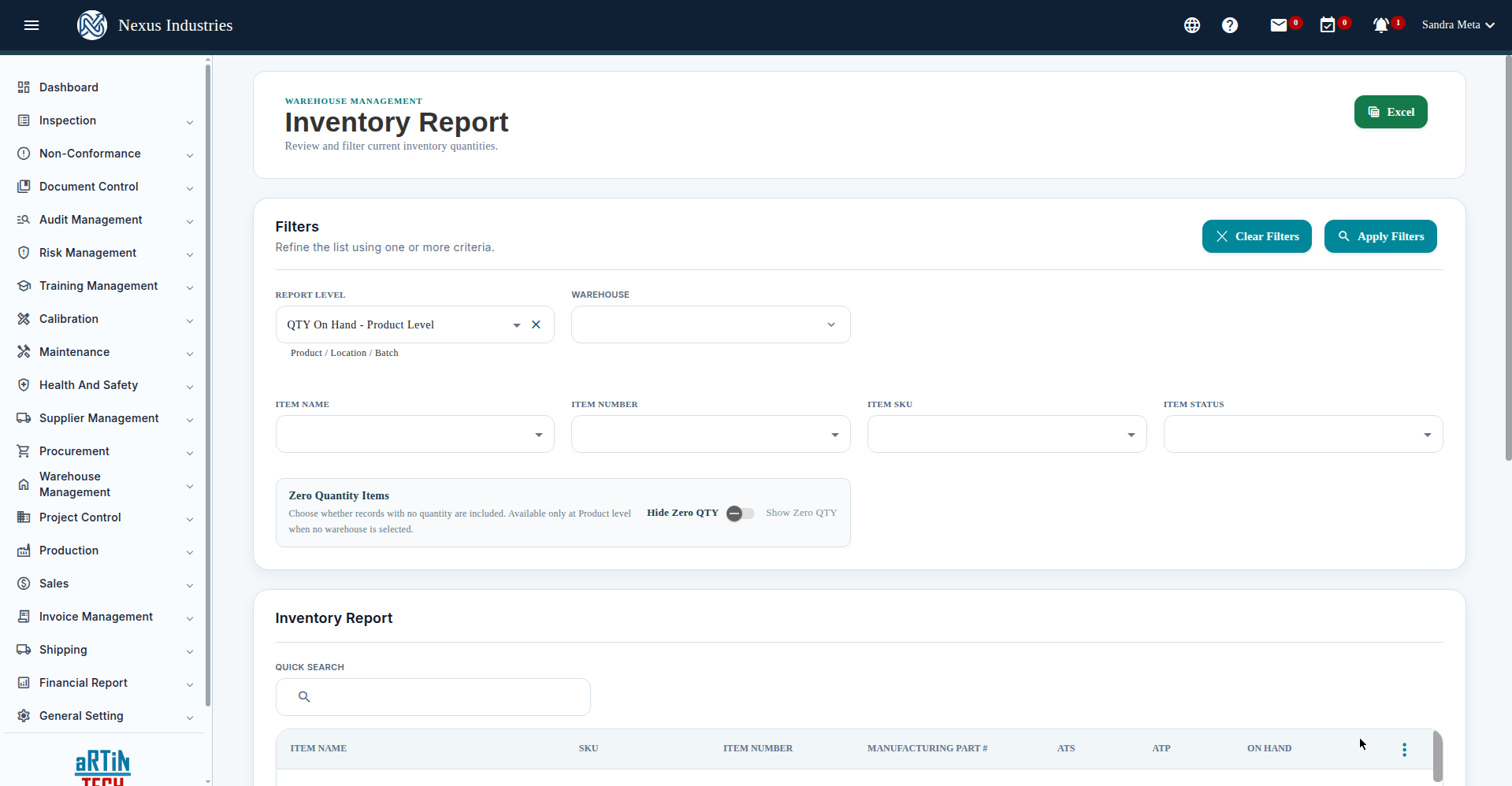Image resolution: width=1512 pixels, height=786 pixels.
Task: Click the Apply Filters button
Action: tap(1380, 236)
